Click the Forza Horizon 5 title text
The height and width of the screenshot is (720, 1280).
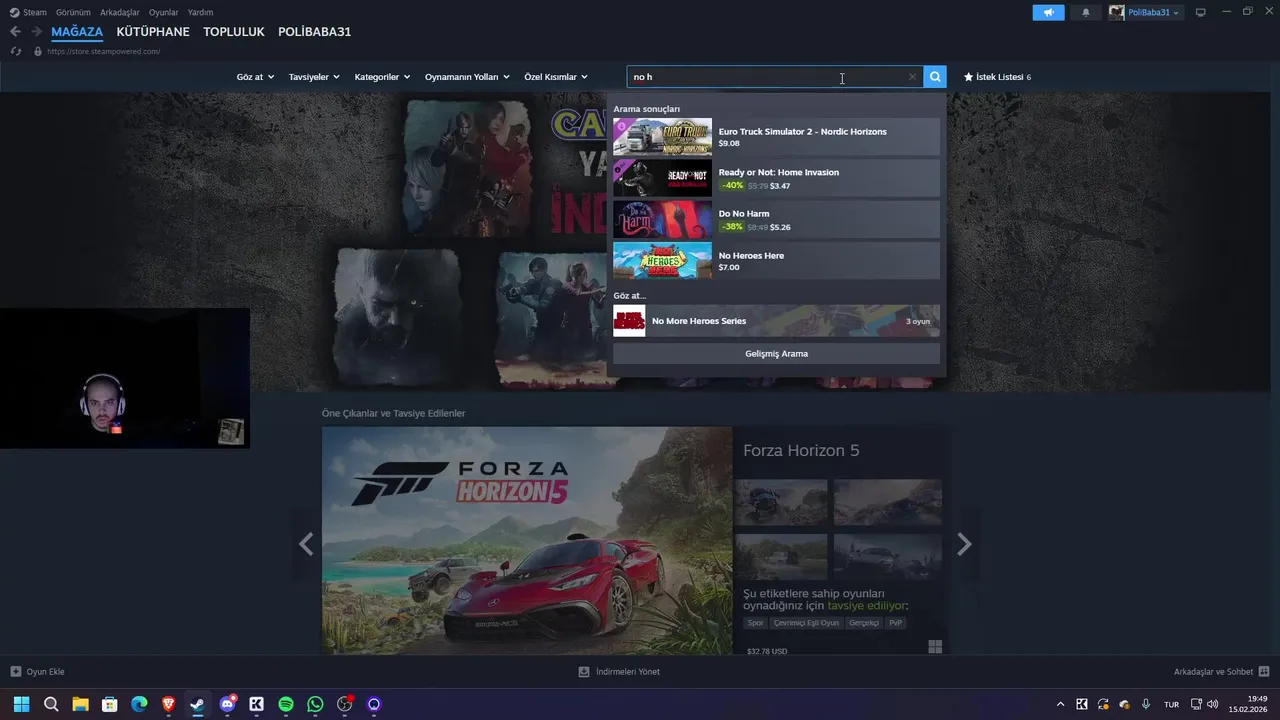[x=801, y=451]
